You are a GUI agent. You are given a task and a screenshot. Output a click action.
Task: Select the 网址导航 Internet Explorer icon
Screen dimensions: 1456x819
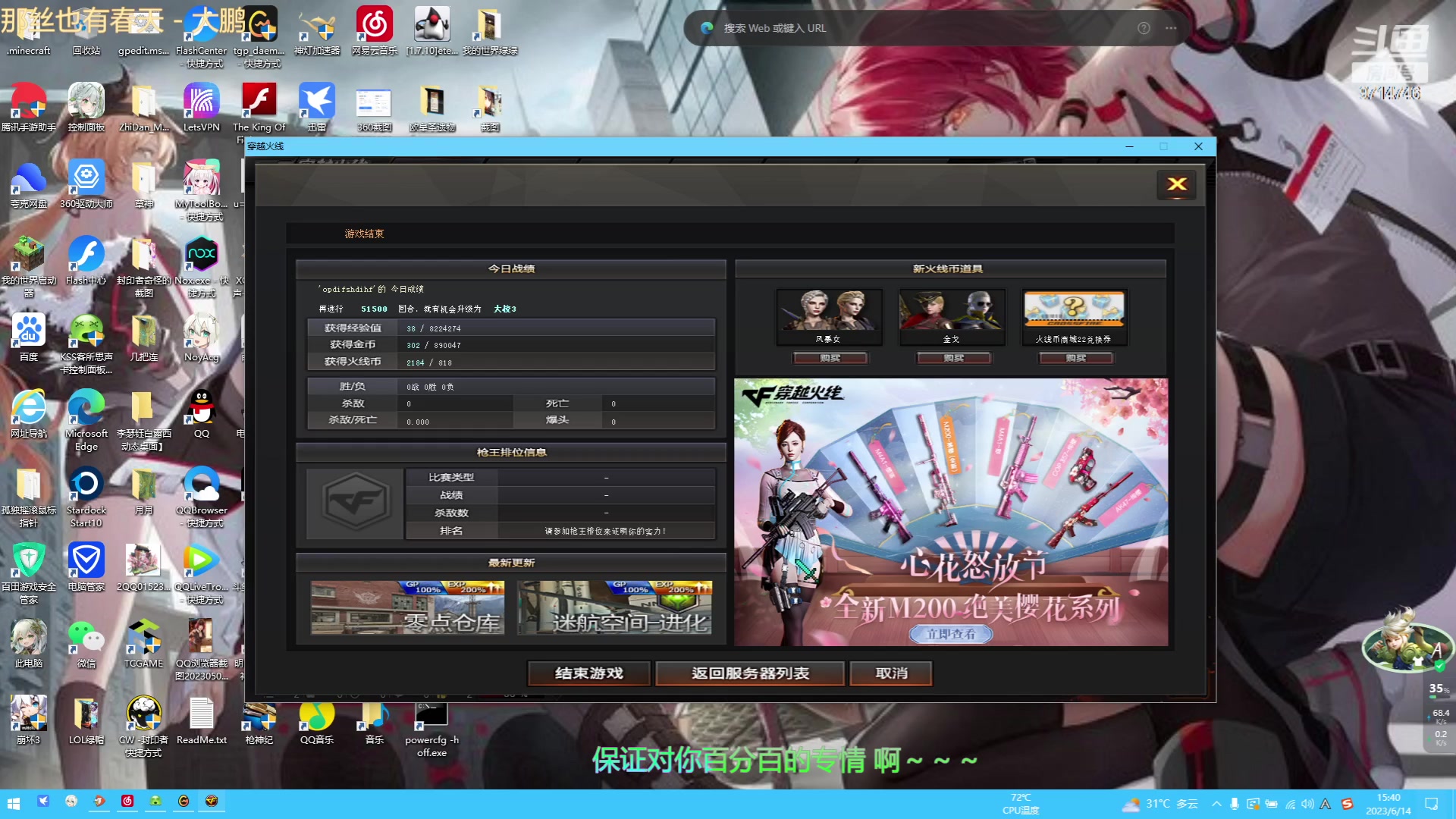(29, 414)
